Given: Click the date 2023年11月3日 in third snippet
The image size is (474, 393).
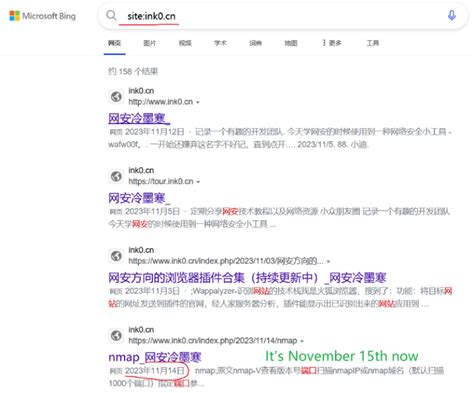Looking at the screenshot, I should pos(152,291).
